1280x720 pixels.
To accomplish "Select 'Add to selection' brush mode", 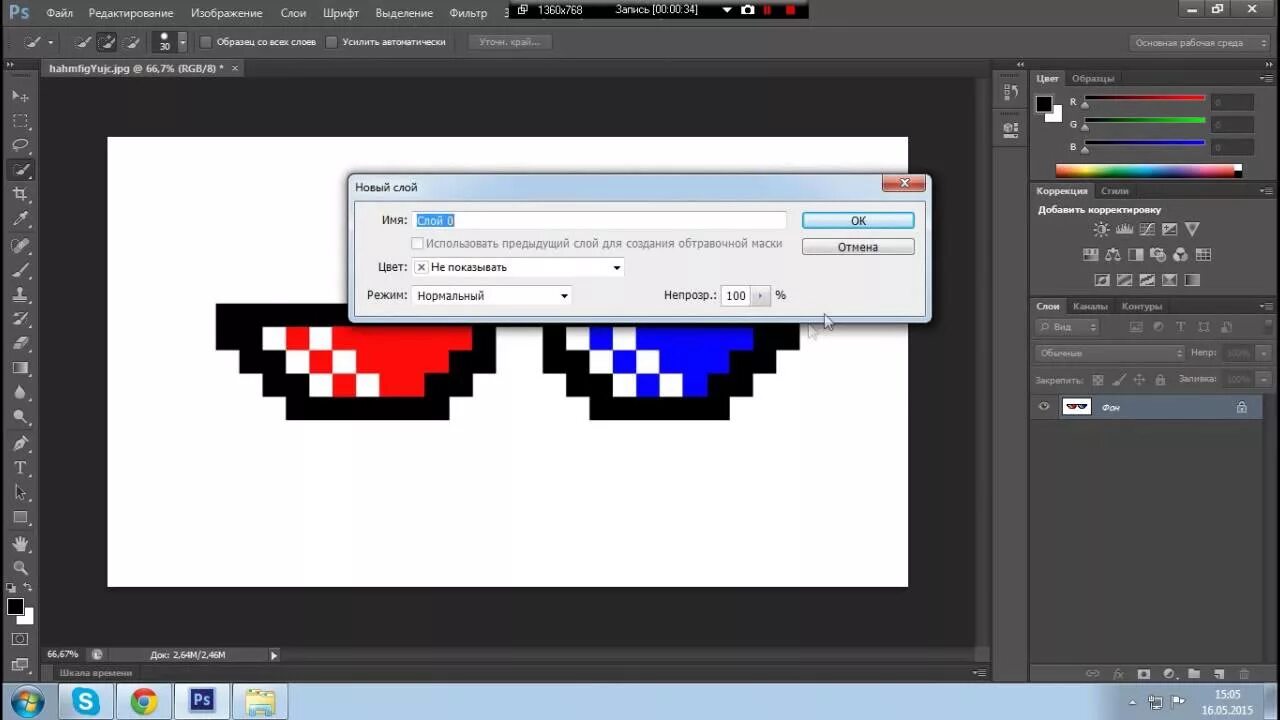I will (106, 43).
